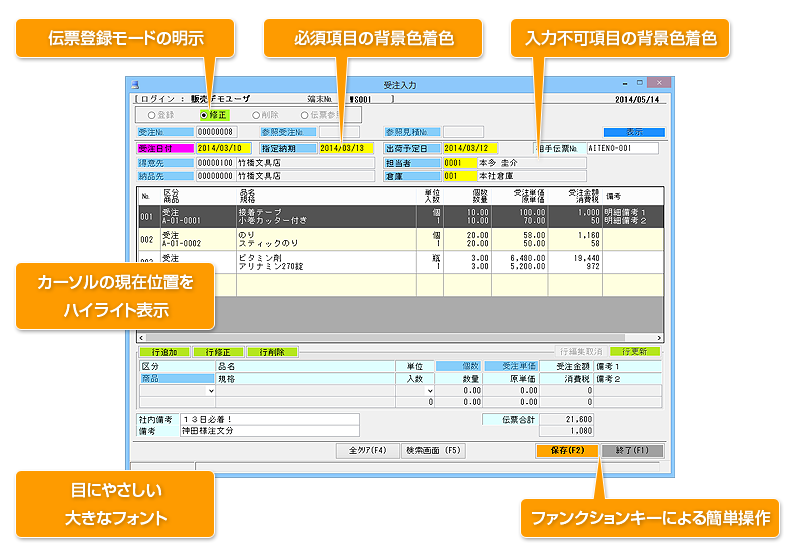Click the 受注単価 input in edit row
The image size is (800, 559).
tap(511, 391)
